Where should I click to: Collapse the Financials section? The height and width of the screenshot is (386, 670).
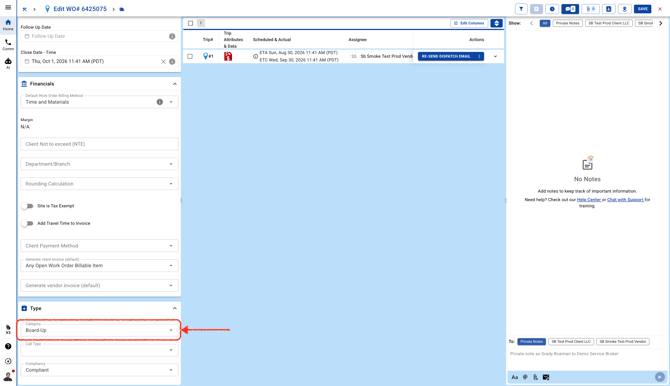coord(174,84)
